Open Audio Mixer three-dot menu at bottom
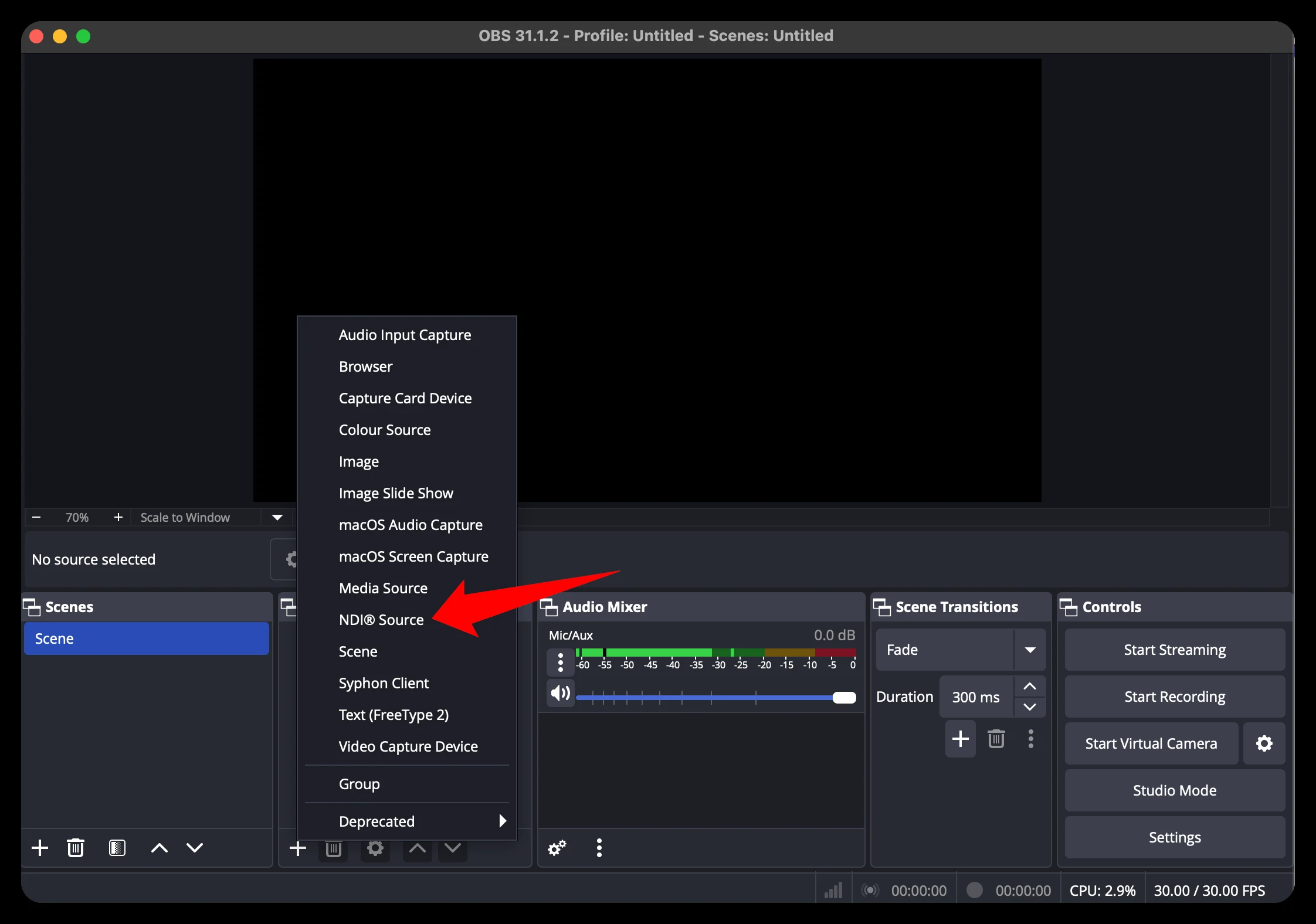 tap(599, 848)
